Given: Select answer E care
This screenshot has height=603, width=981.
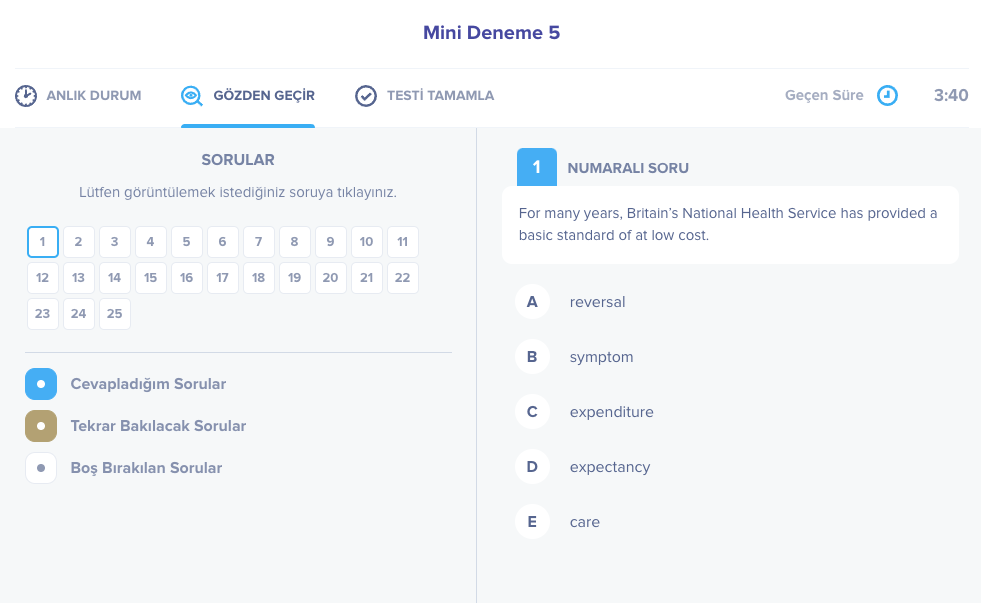Looking at the screenshot, I should [x=533, y=522].
